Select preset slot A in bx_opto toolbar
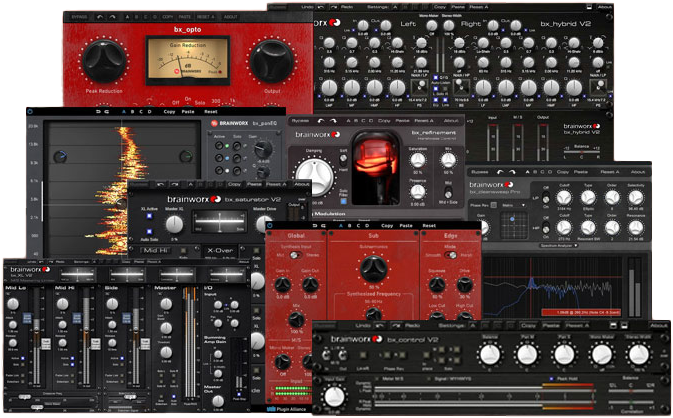 point(127,17)
